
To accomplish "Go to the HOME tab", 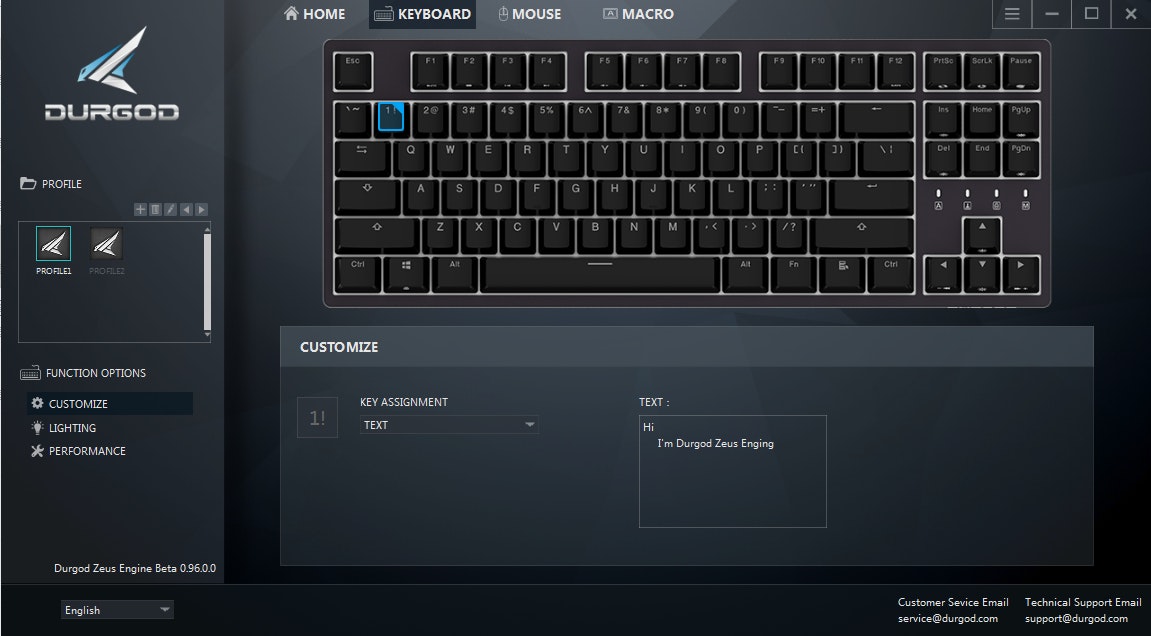I will click(x=314, y=14).
